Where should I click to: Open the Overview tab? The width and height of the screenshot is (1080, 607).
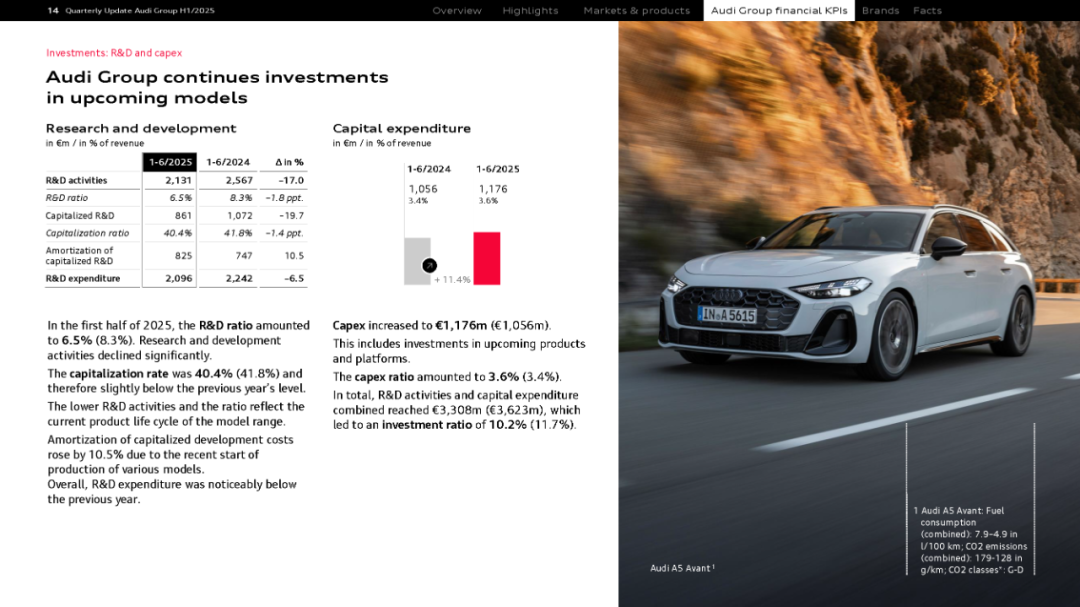coord(457,11)
